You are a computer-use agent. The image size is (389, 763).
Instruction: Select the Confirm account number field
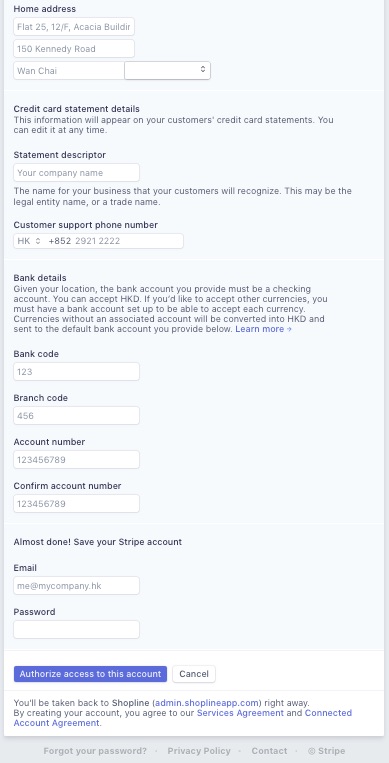(76, 504)
